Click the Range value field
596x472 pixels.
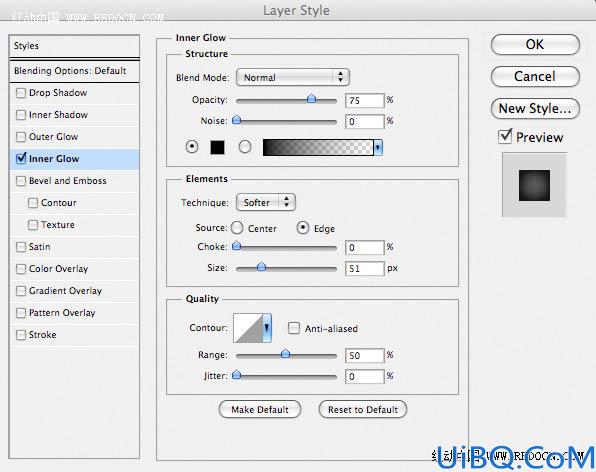coord(365,355)
